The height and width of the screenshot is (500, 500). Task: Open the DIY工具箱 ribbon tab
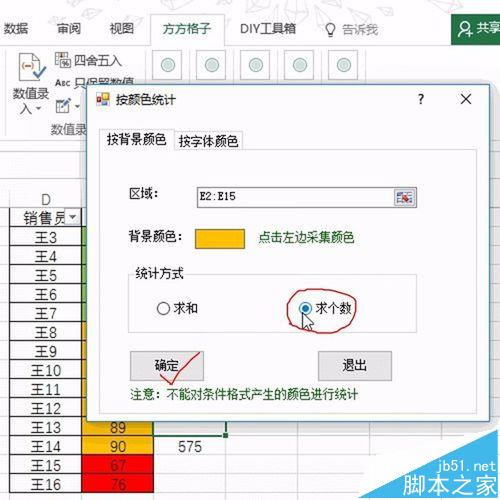[x=268, y=29]
